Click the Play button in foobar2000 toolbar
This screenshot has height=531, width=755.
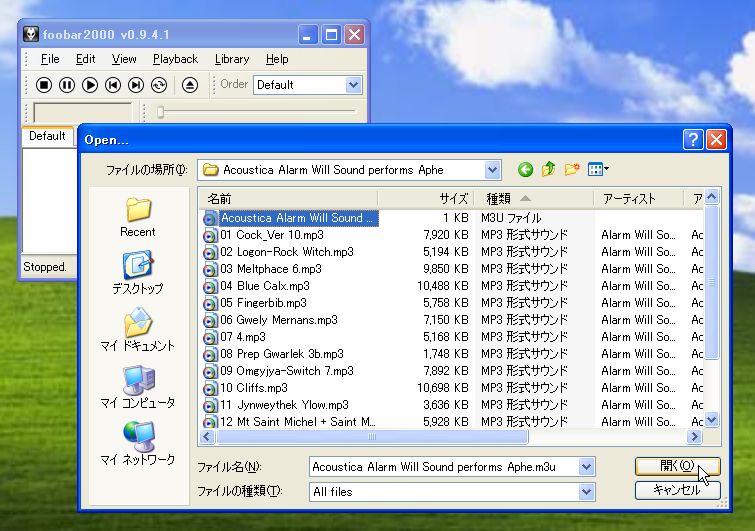pos(90,85)
